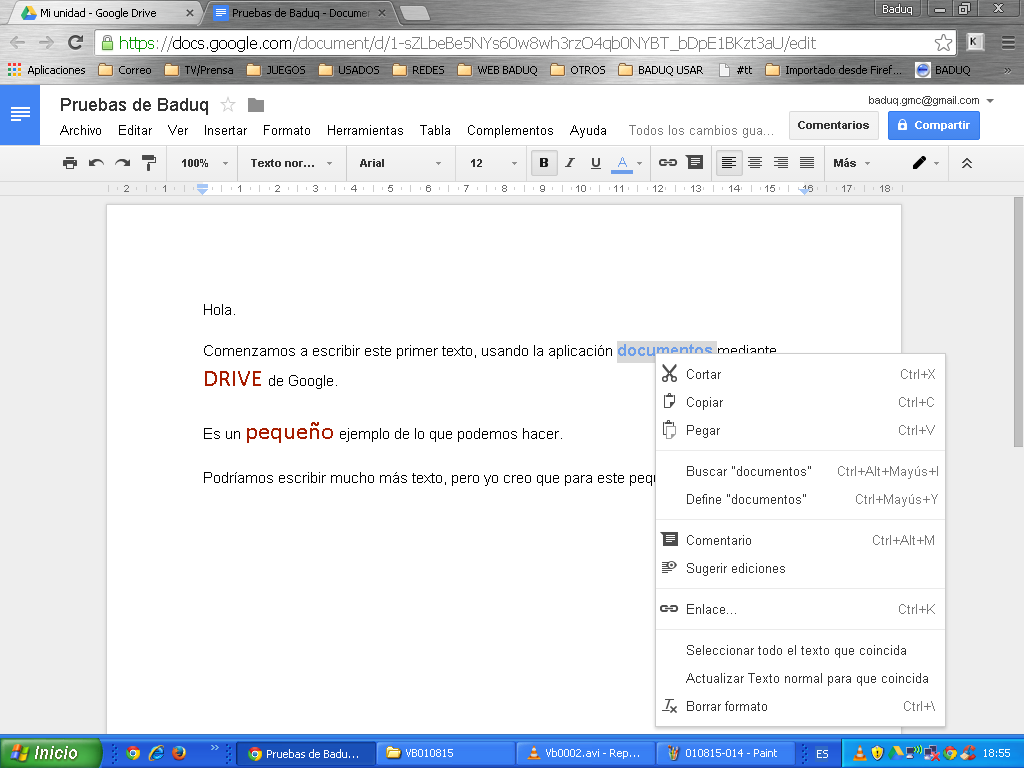Click the print icon in toolbar
Viewport: 1024px width, 768px height.
pos(69,163)
